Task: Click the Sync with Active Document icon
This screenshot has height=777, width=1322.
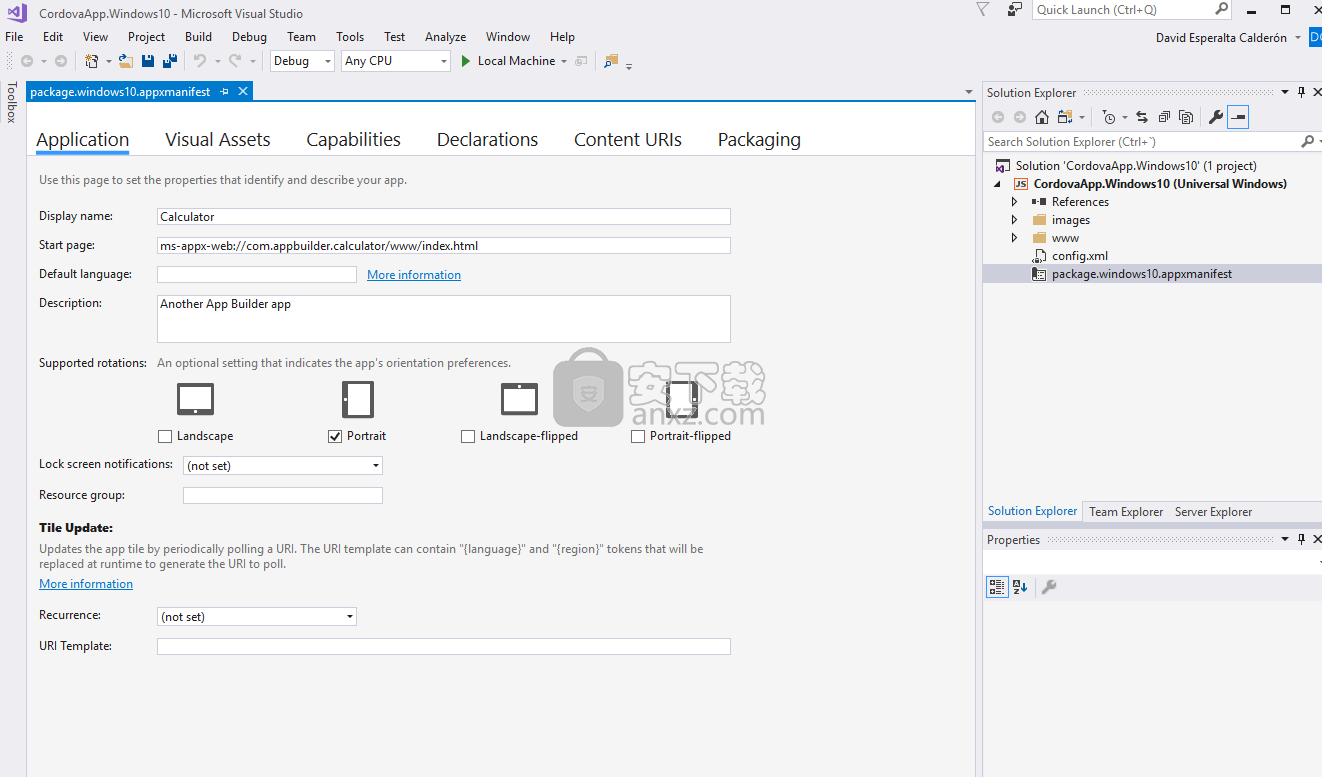Action: [x=1142, y=117]
